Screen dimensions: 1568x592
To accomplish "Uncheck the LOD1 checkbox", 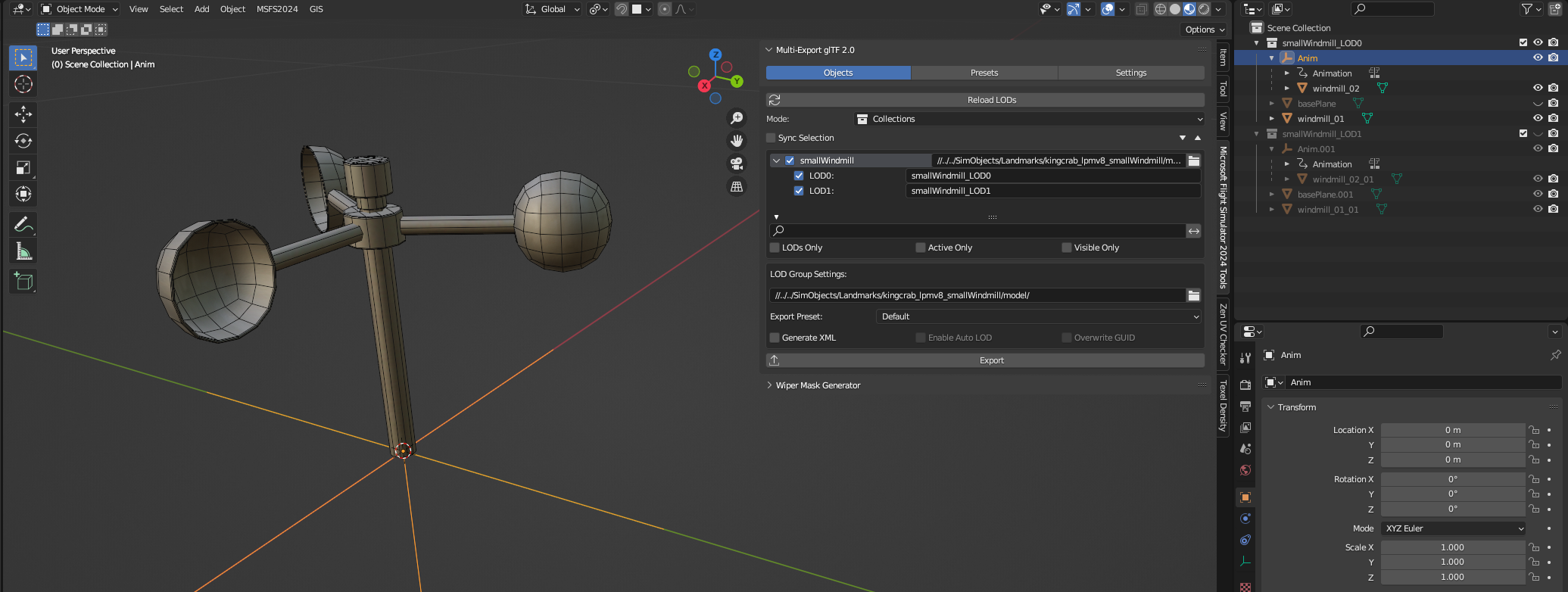I will [x=799, y=191].
